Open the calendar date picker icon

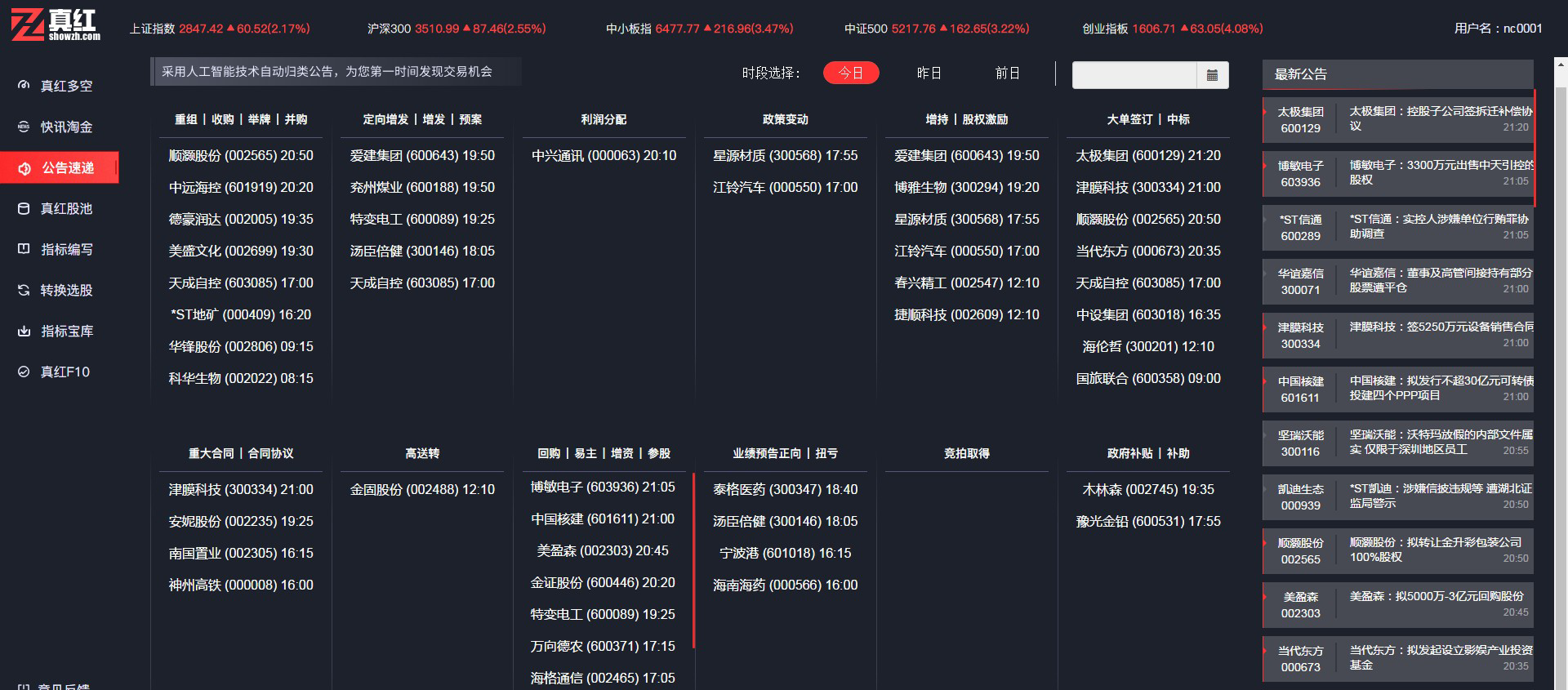[x=1212, y=74]
